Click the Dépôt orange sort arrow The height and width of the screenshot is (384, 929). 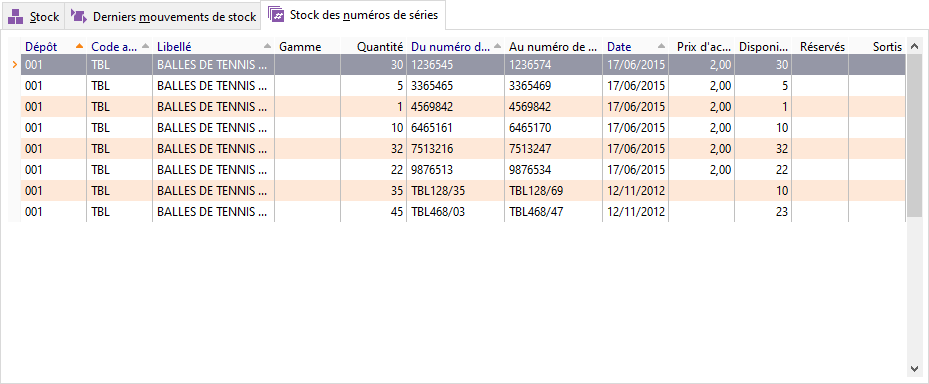pos(79,46)
